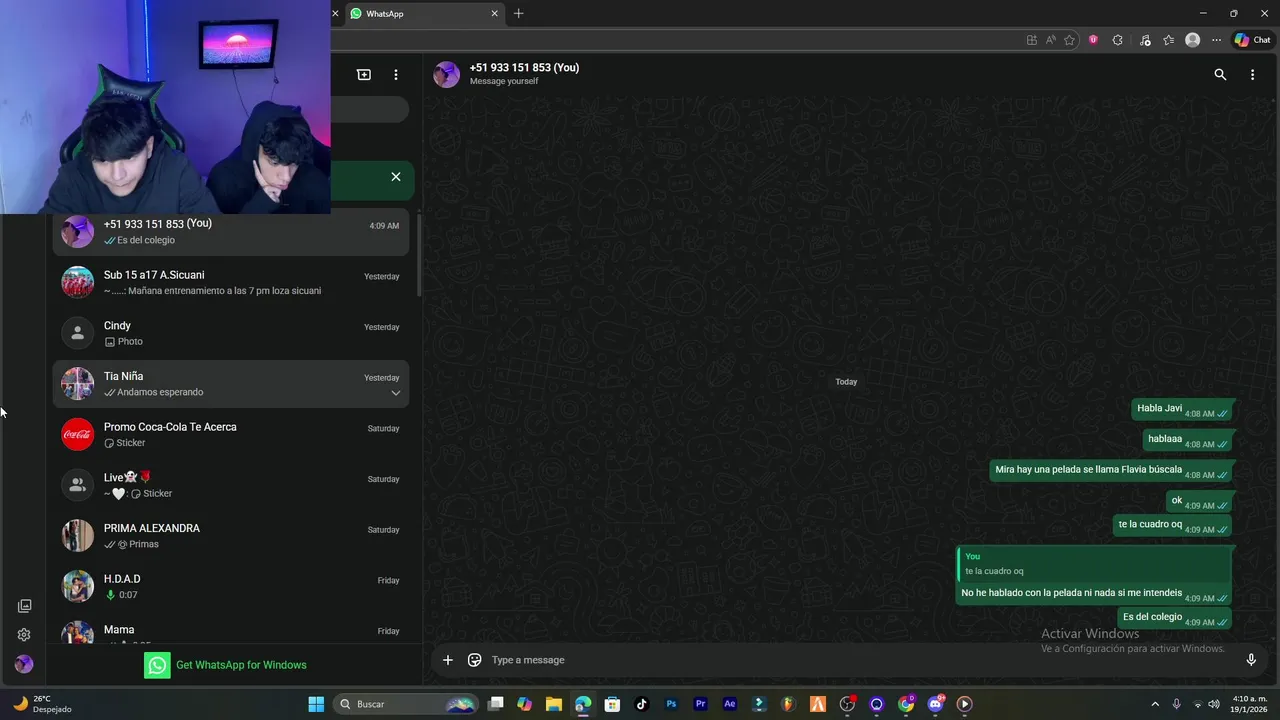Open weather widget showing 26°C Despejado
Screen dimensions: 1280x720
coord(42,704)
